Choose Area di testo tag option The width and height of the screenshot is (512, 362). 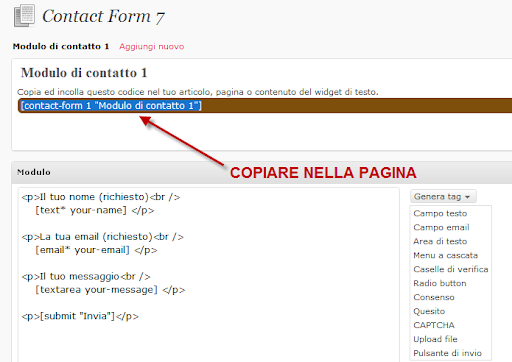[x=440, y=241]
